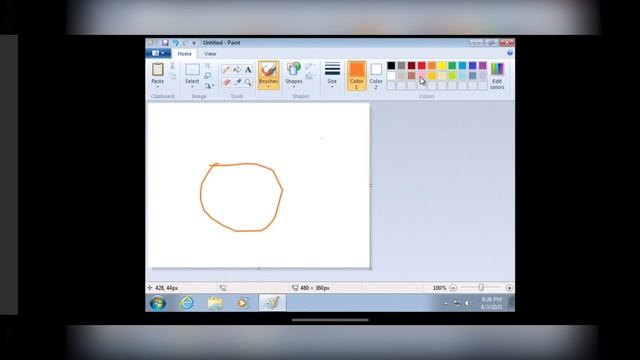
Task: Zoom out with the minus button
Action: 453,288
